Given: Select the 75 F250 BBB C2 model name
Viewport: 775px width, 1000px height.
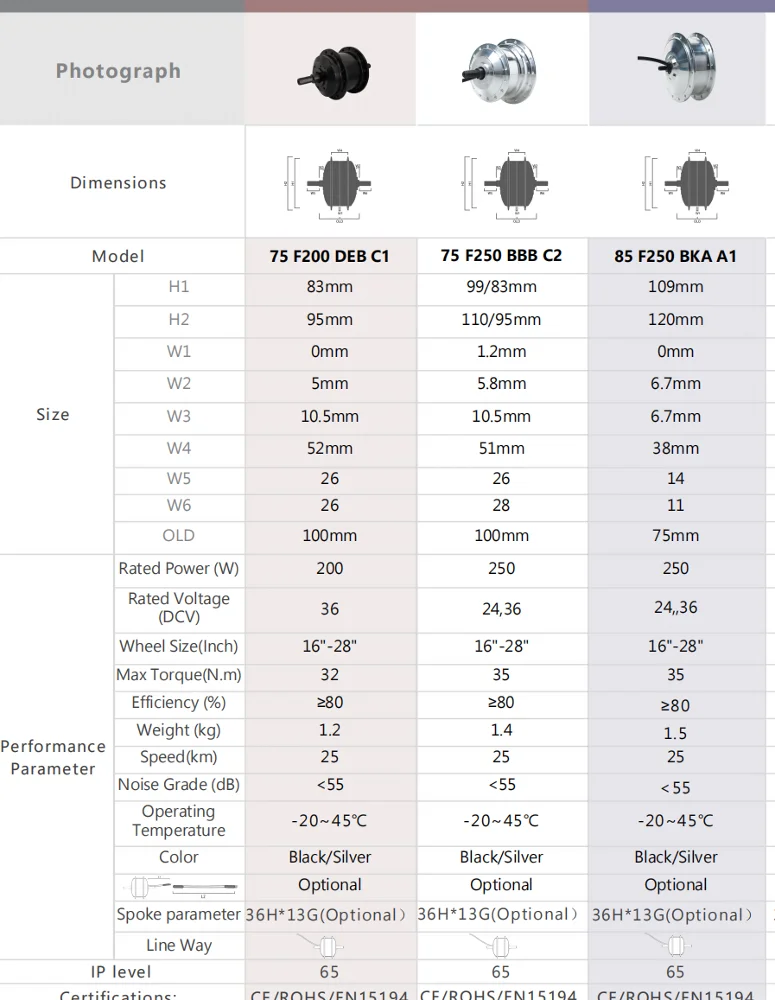Looking at the screenshot, I should point(501,255).
